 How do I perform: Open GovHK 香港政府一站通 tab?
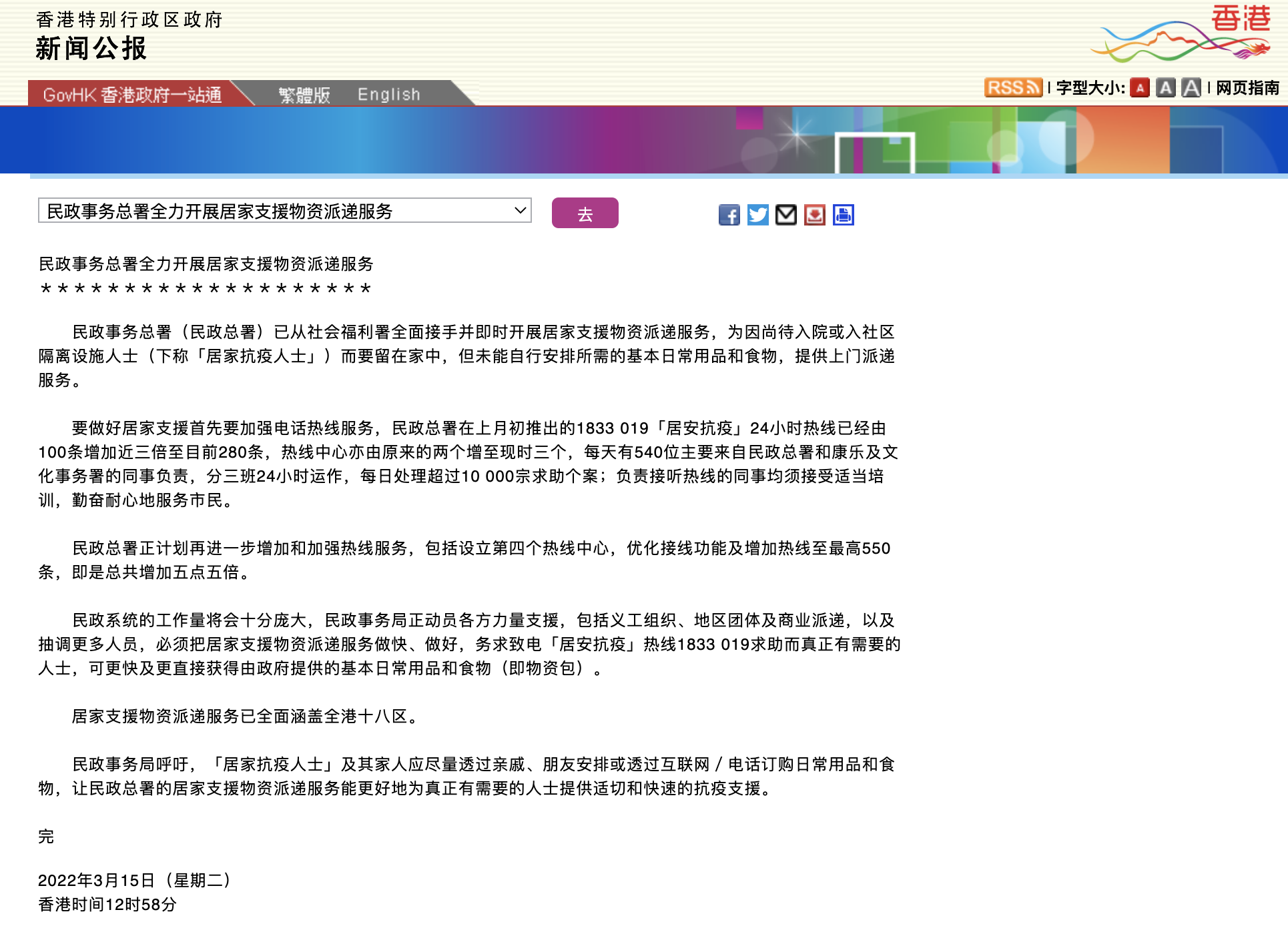point(132,95)
